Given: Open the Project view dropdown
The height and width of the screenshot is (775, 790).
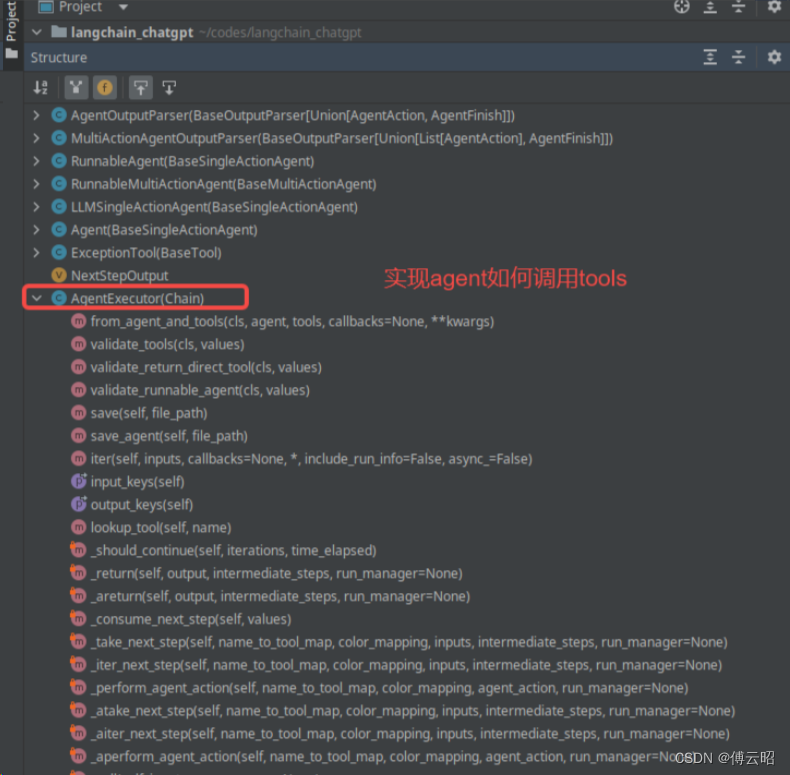Looking at the screenshot, I should (123, 7).
